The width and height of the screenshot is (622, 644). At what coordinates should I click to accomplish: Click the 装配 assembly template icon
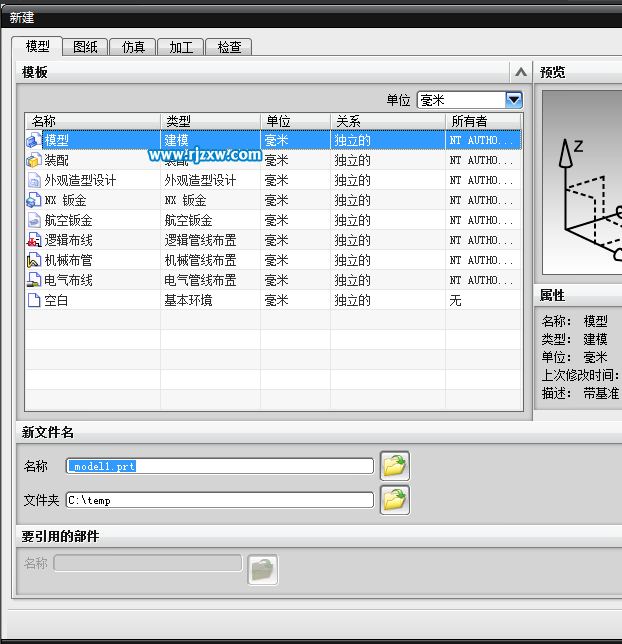point(34,160)
